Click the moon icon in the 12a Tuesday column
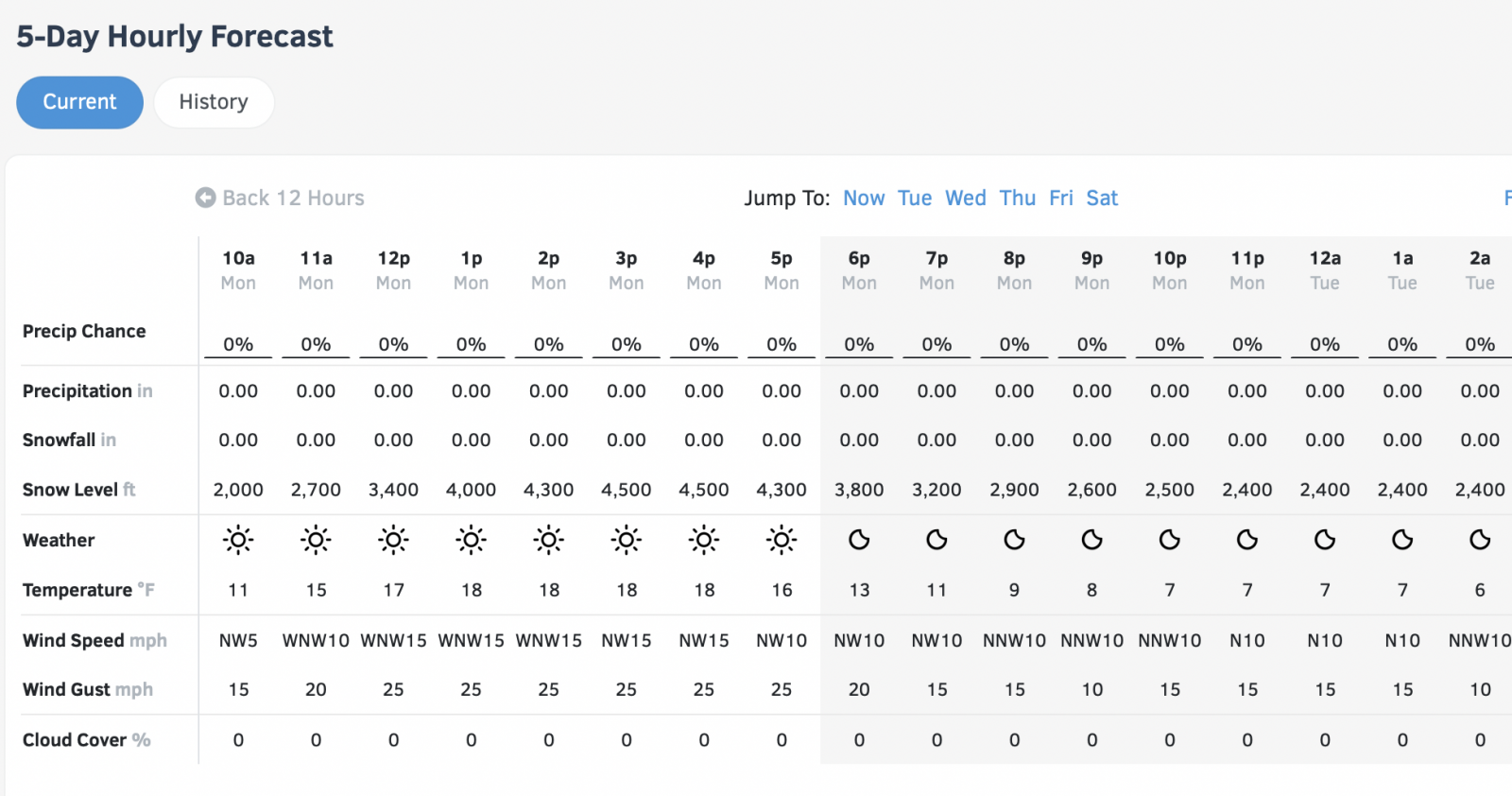Screen dimensions: 1512x796 (x=1325, y=540)
